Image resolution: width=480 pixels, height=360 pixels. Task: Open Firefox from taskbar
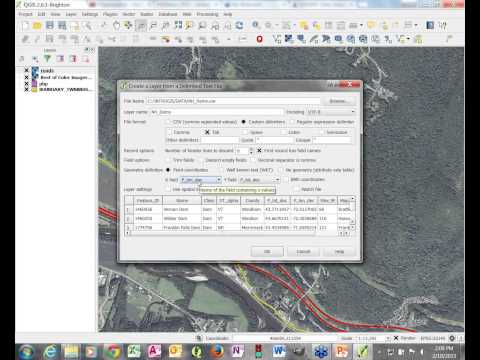click(217, 351)
